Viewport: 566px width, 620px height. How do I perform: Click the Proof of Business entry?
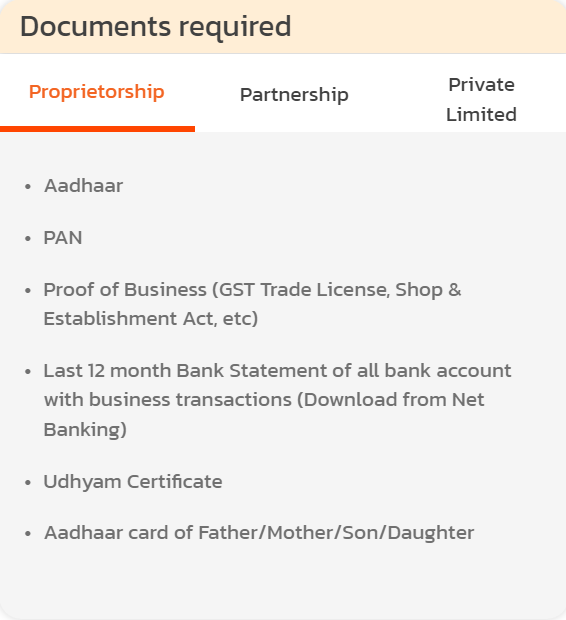(252, 304)
